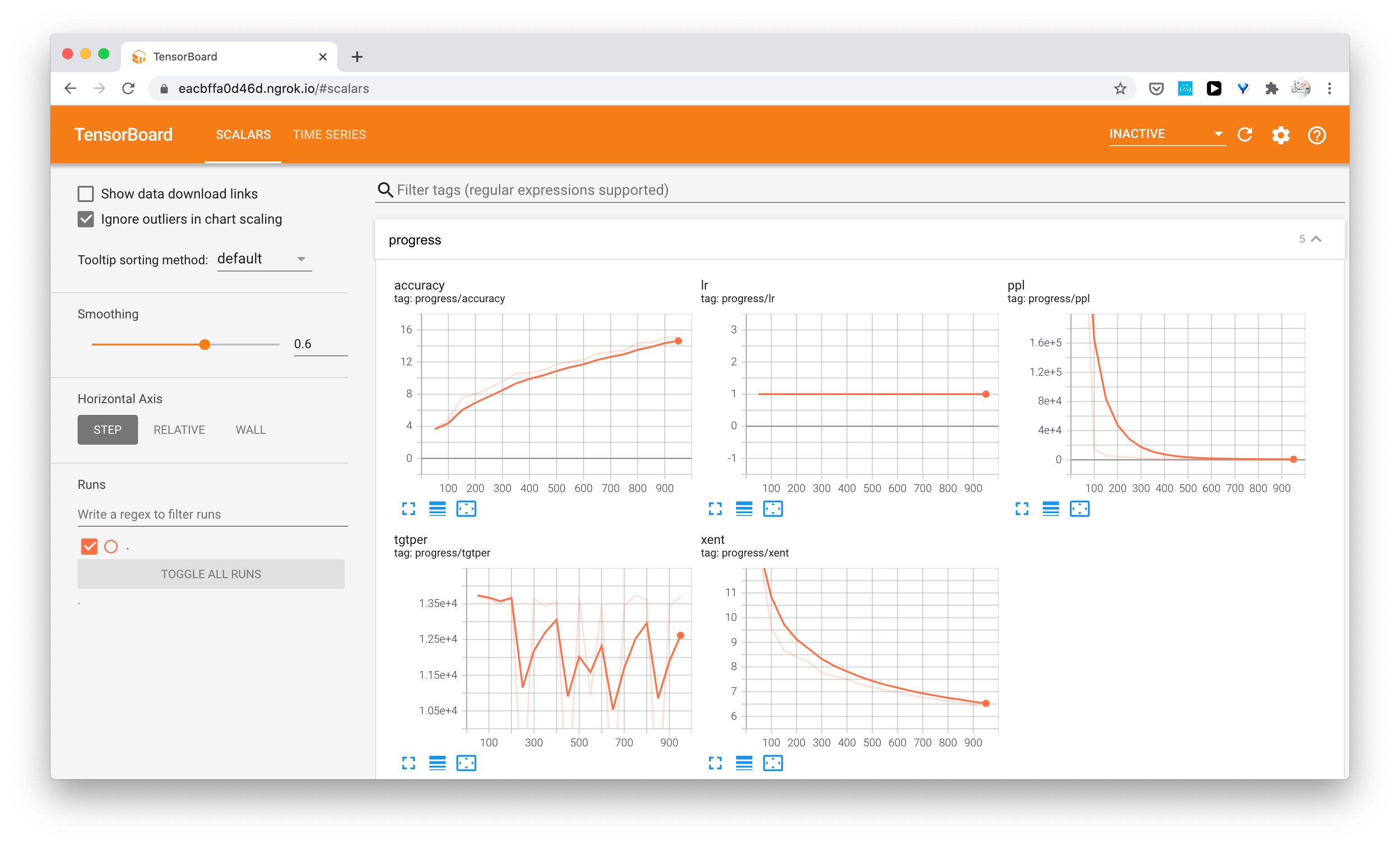Click the tgtper chart final data point
This screenshot has height=846, width=1400.
pos(681,636)
